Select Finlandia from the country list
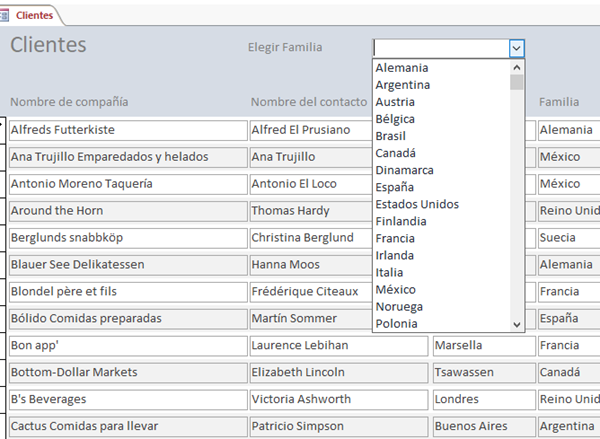This screenshot has height=439, width=600. click(401, 221)
